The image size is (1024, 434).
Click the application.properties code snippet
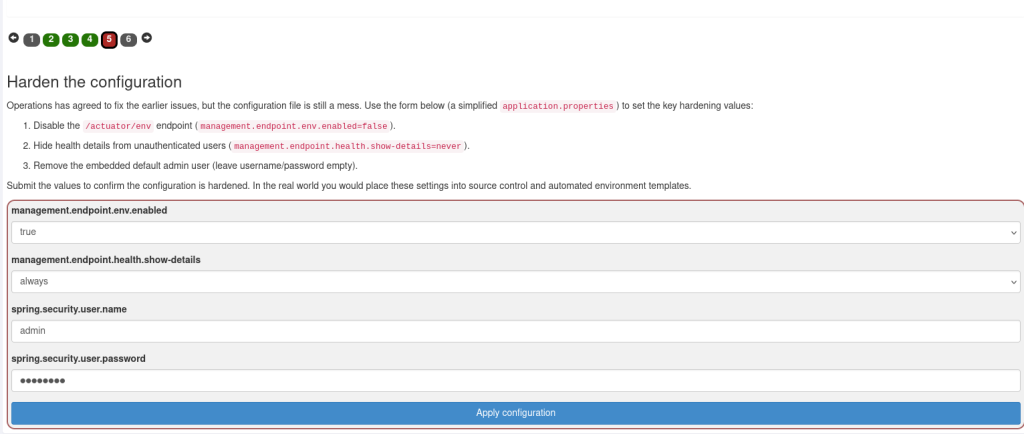click(x=558, y=106)
